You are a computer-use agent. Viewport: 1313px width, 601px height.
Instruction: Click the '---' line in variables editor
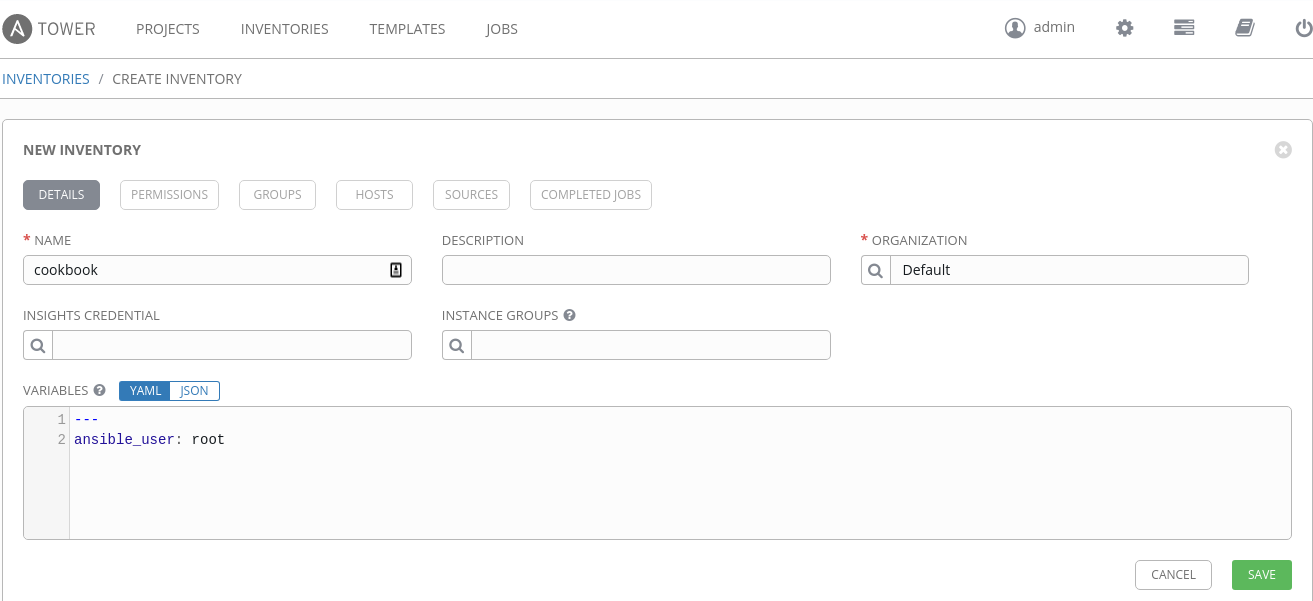tap(86, 419)
